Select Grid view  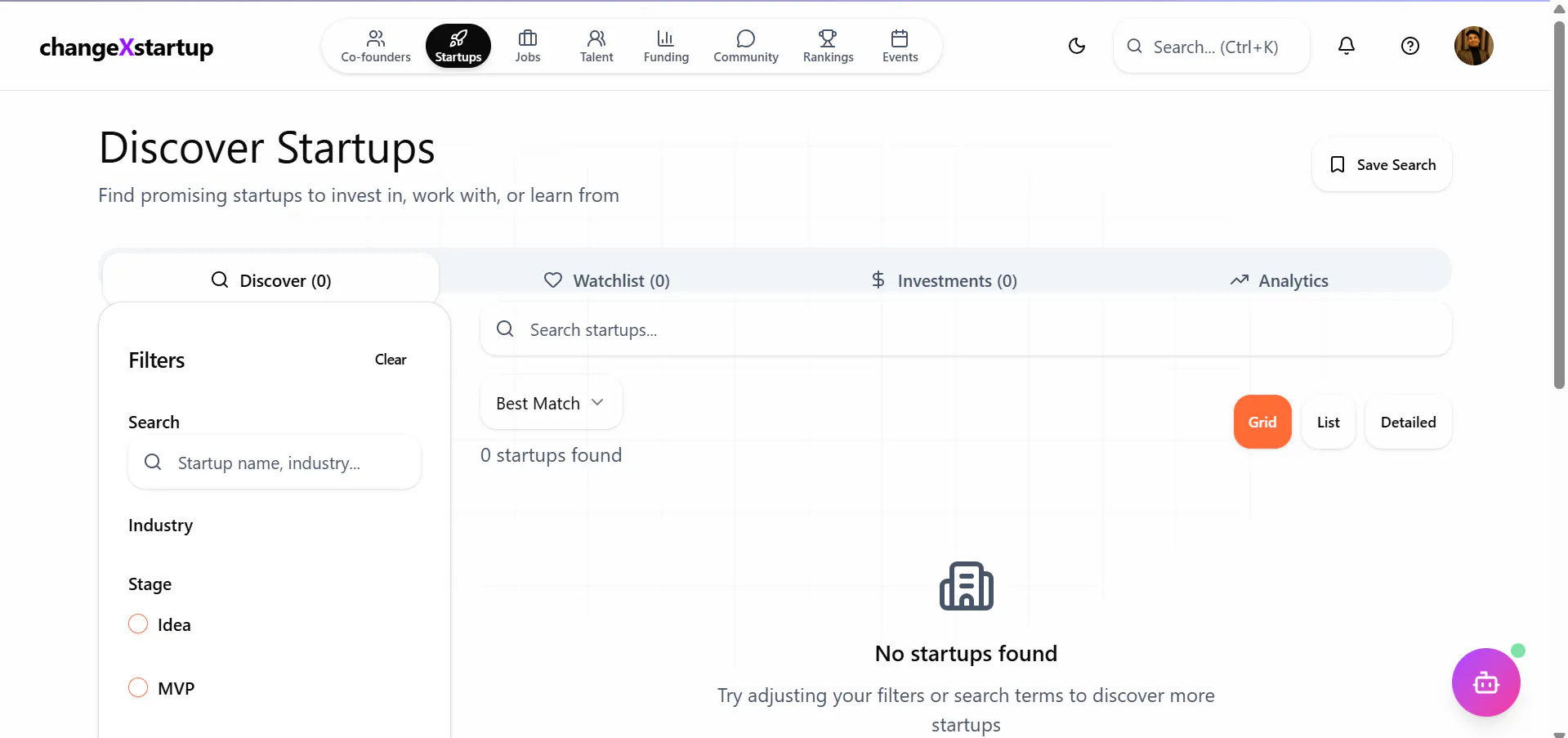pos(1262,422)
